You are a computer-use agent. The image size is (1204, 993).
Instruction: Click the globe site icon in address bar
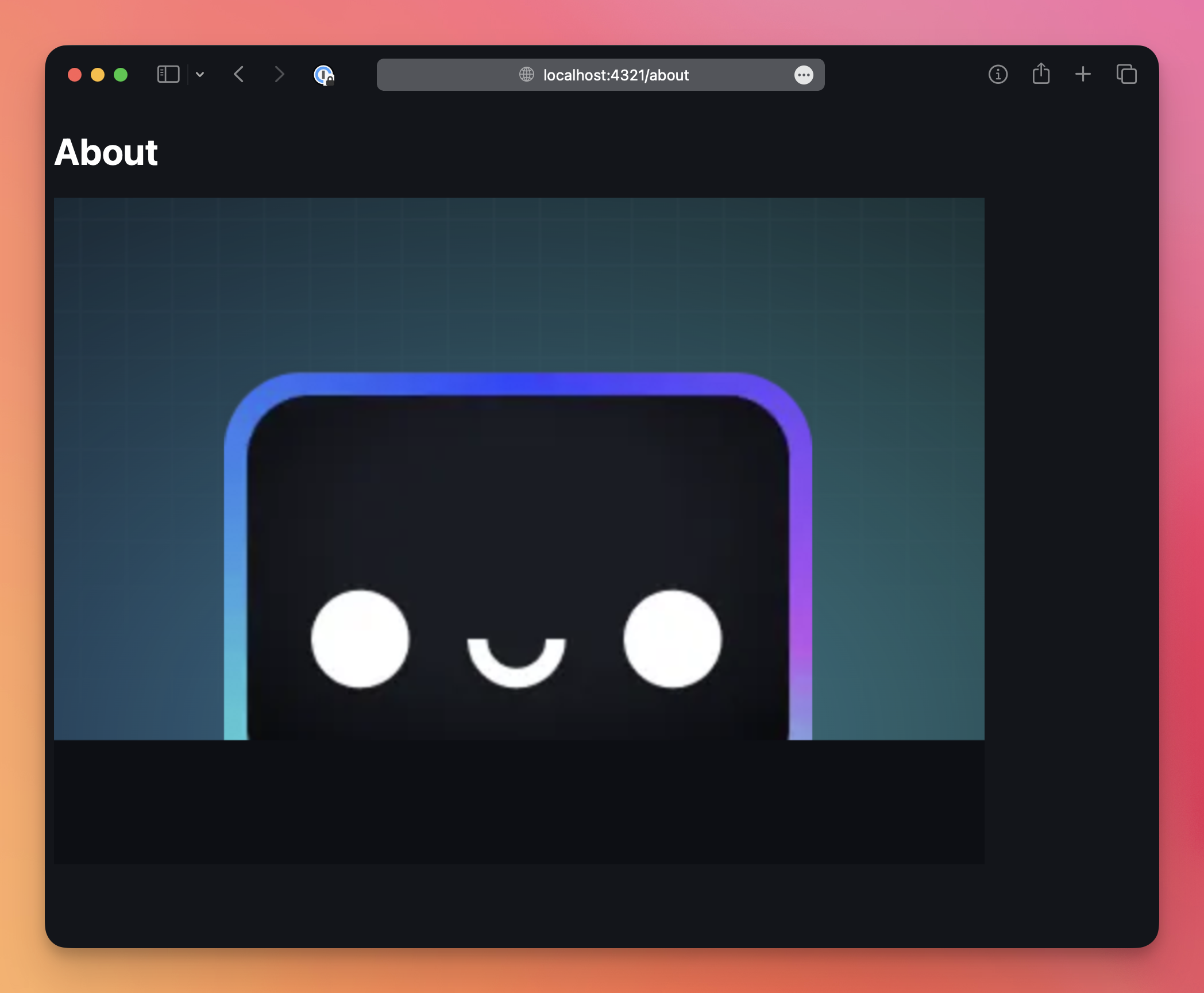click(526, 75)
